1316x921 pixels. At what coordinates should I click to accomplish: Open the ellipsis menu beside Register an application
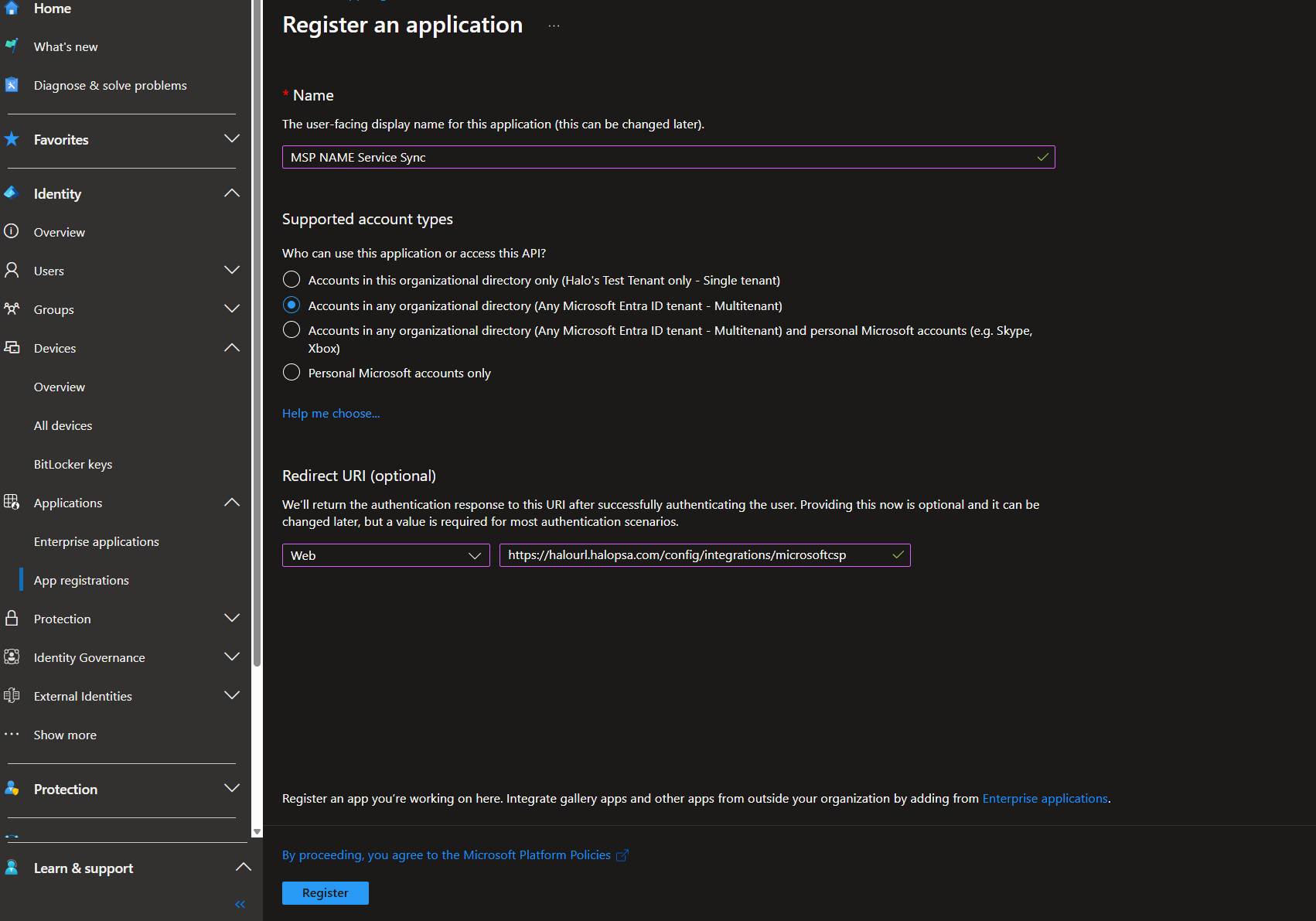(554, 26)
